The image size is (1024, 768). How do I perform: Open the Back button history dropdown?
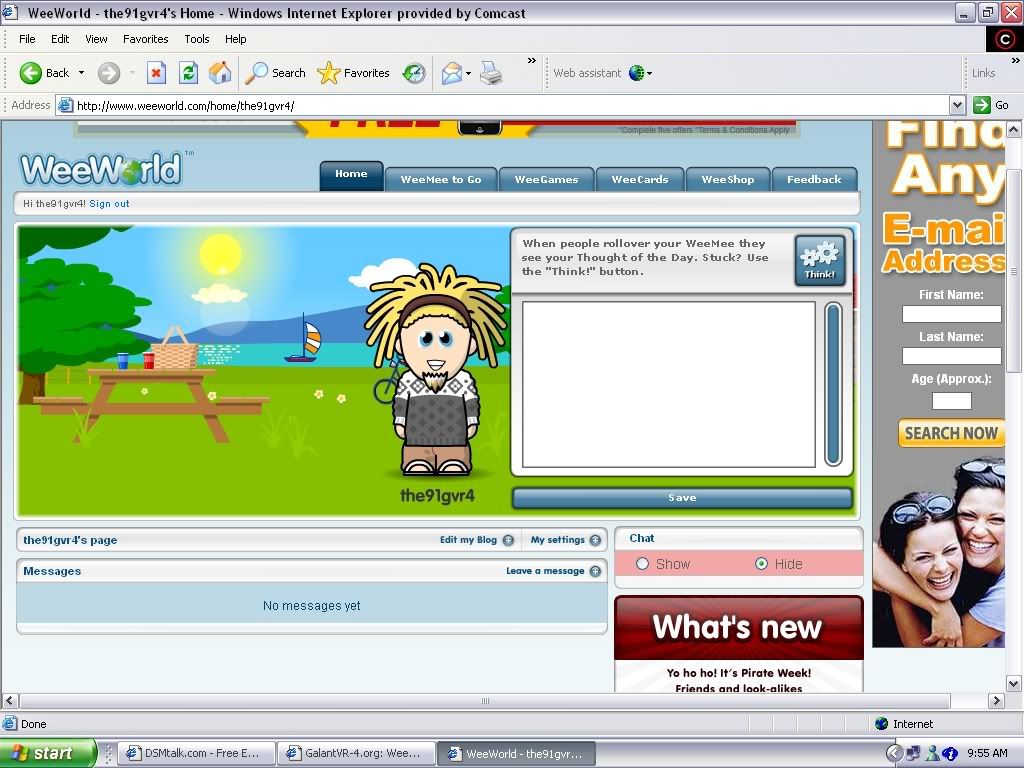(82, 73)
